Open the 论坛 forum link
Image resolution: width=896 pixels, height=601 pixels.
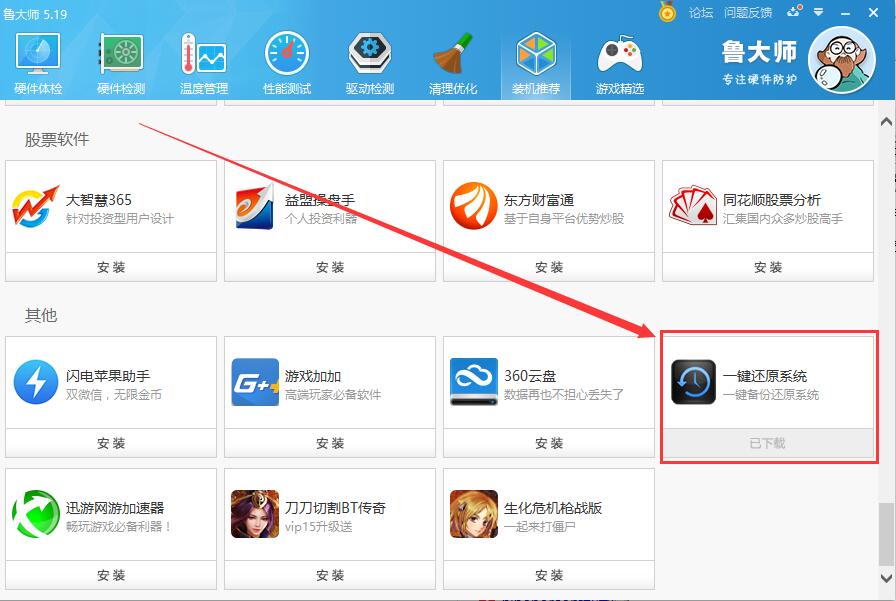click(x=703, y=12)
